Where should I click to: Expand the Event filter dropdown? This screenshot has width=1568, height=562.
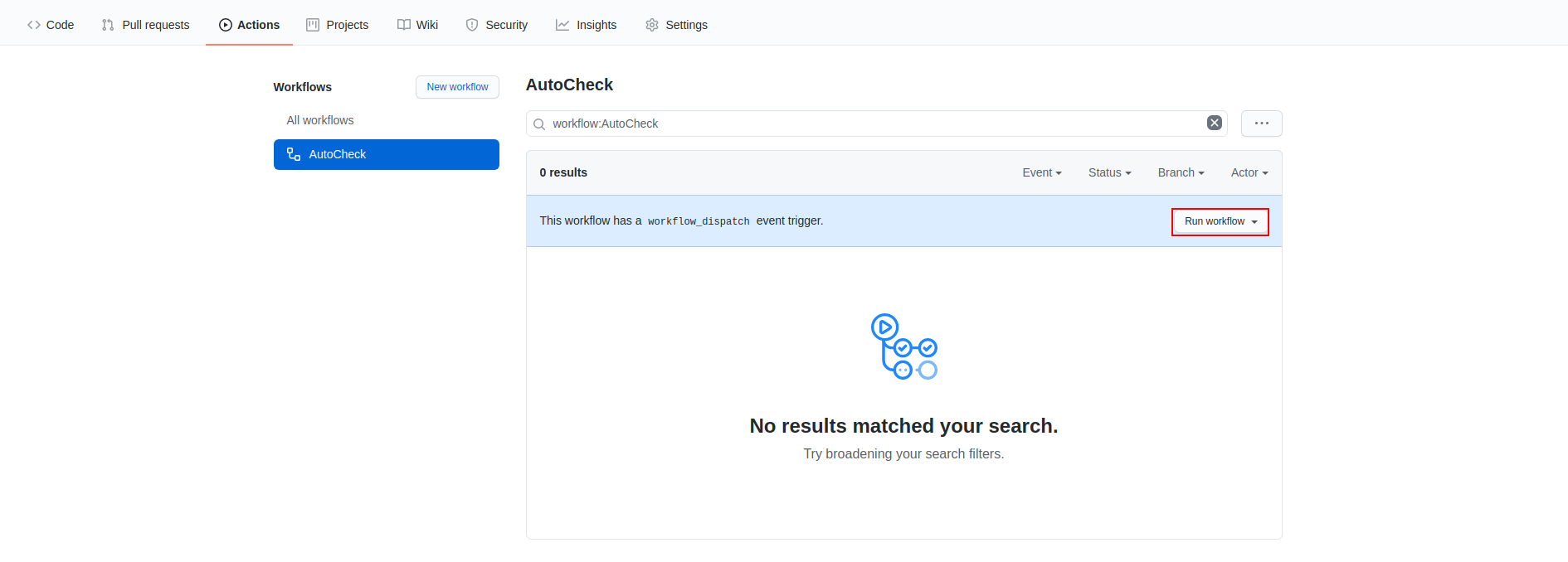coord(1042,172)
